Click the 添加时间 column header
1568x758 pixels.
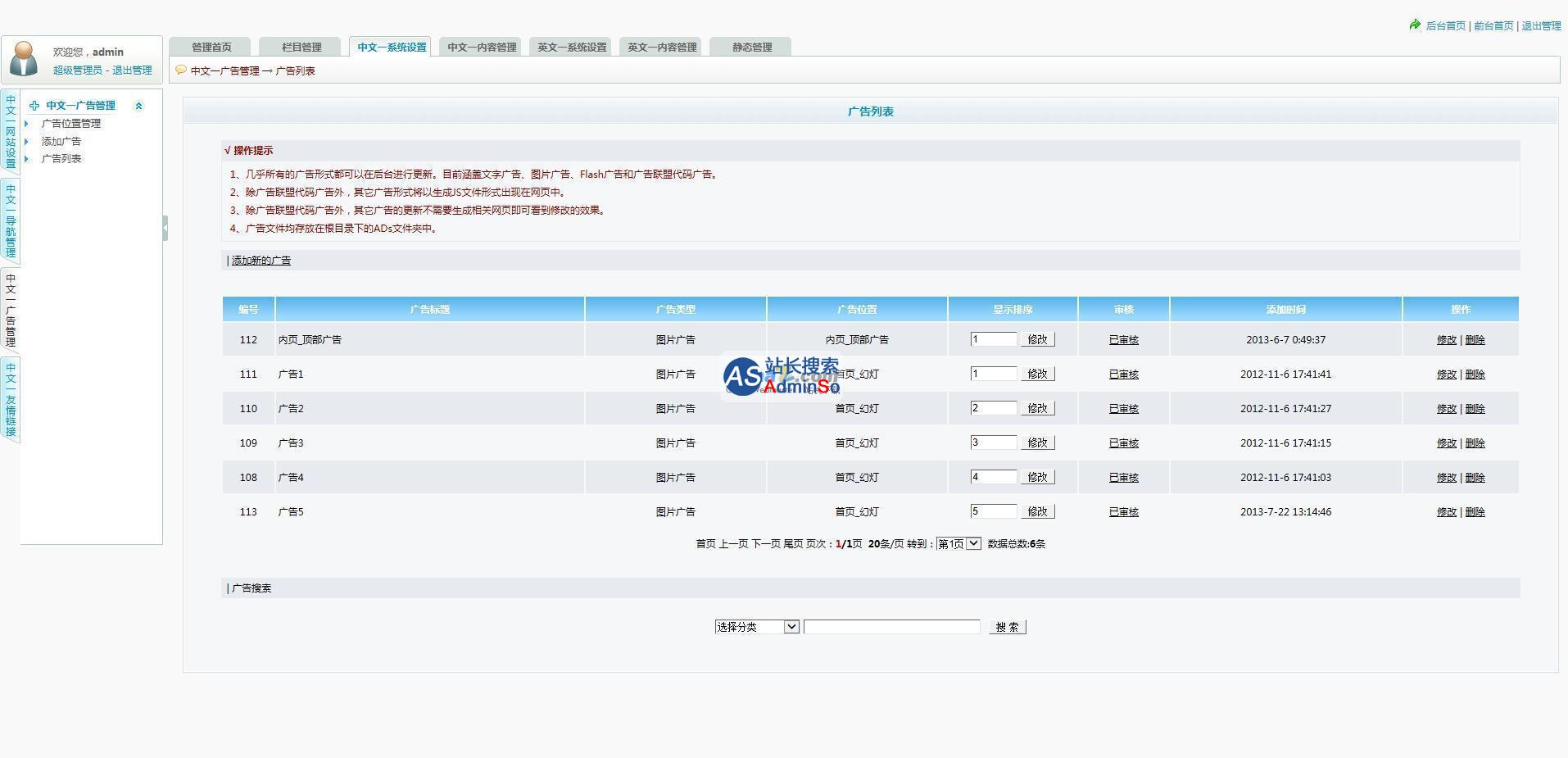point(1286,310)
